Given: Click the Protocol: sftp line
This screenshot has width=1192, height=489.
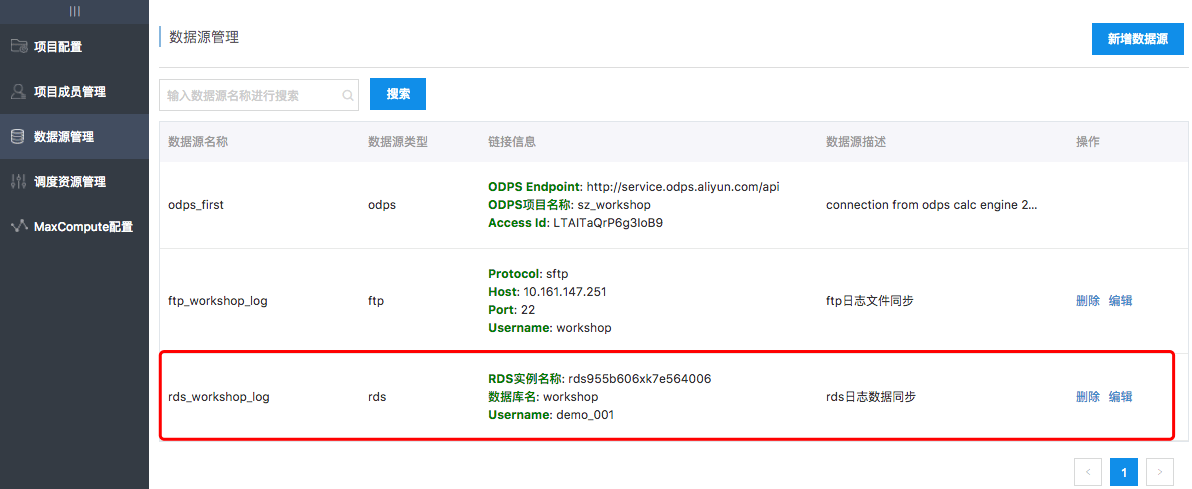Looking at the screenshot, I should tap(526, 273).
